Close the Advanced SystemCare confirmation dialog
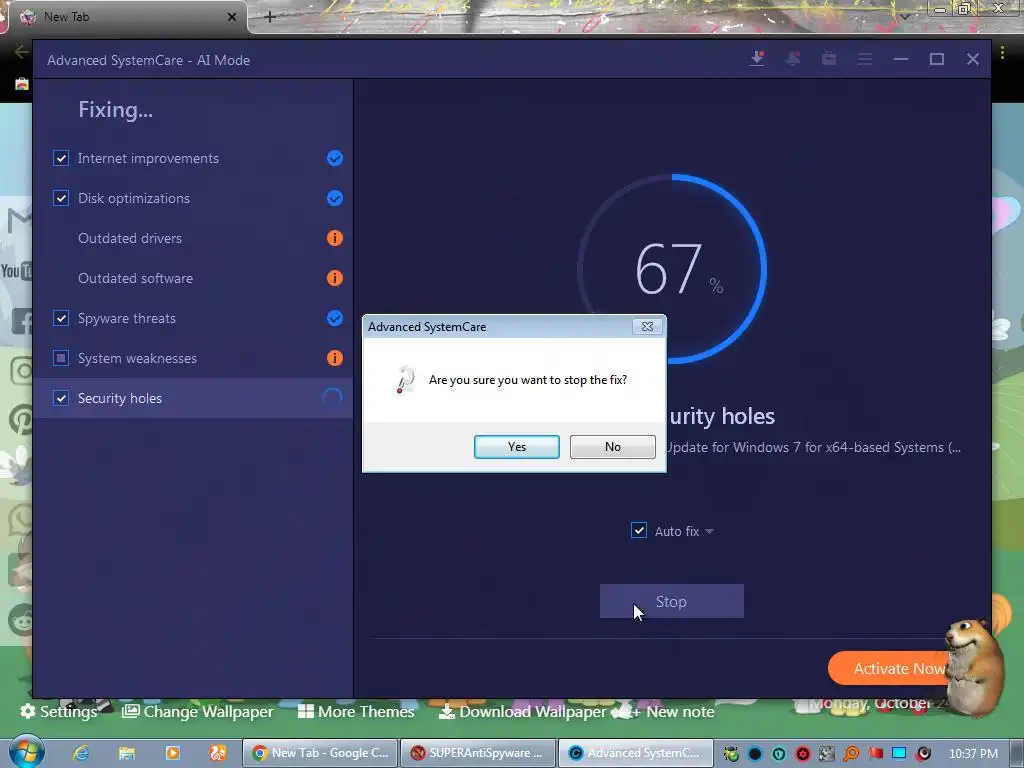This screenshot has height=768, width=1024. point(647,327)
